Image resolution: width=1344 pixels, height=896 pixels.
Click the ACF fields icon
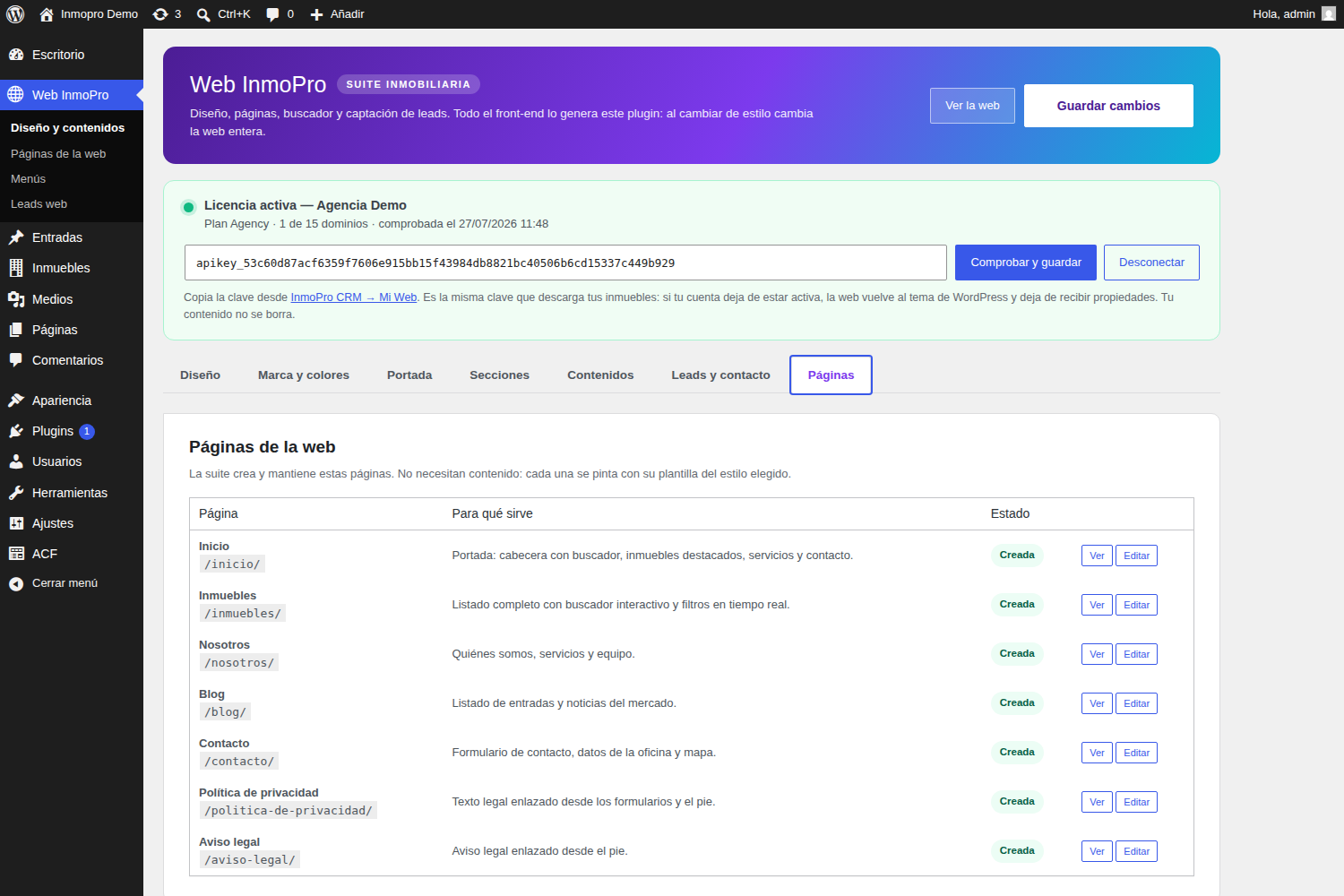(x=16, y=554)
